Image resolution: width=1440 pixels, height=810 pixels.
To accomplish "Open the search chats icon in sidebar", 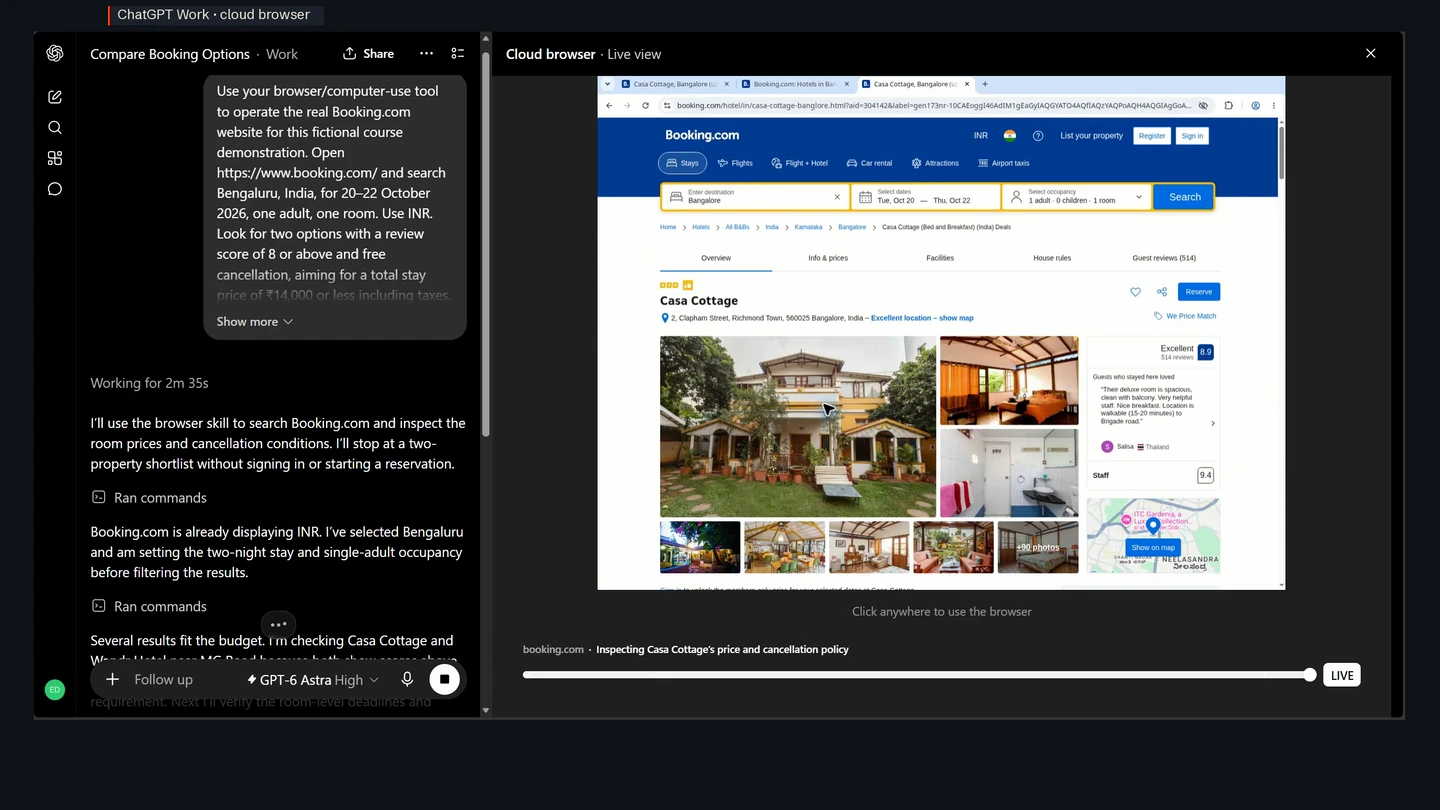I will coord(55,127).
